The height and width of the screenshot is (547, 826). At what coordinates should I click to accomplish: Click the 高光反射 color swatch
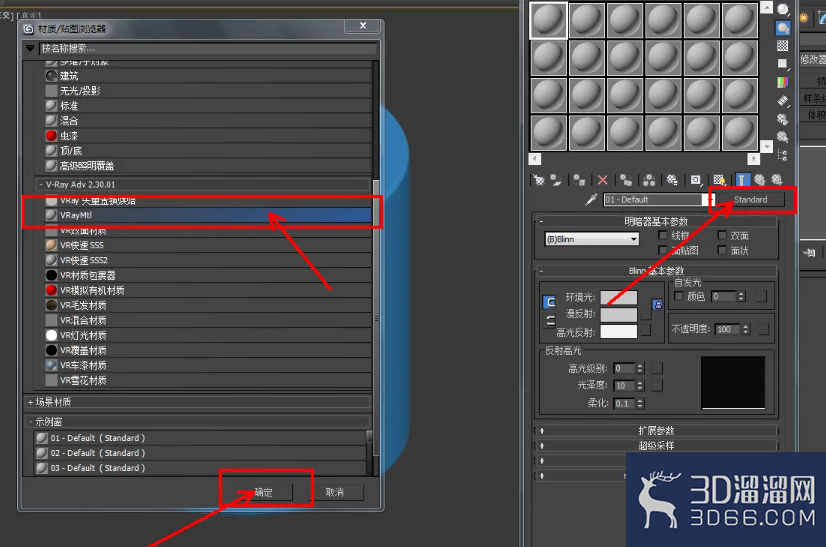[x=619, y=331]
